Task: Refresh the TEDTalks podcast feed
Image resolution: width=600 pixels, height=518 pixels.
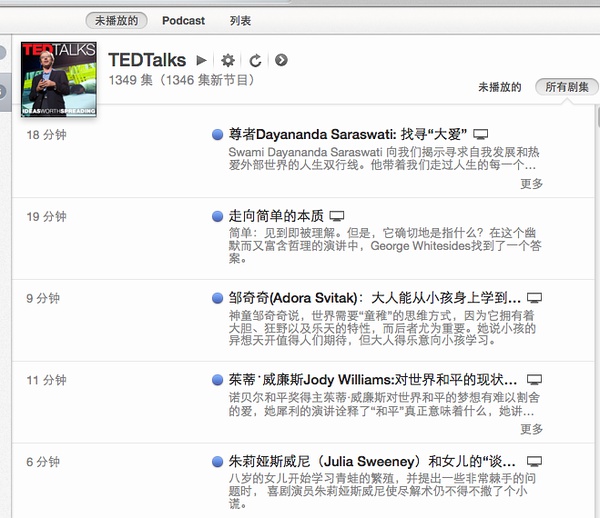Action: [x=255, y=60]
